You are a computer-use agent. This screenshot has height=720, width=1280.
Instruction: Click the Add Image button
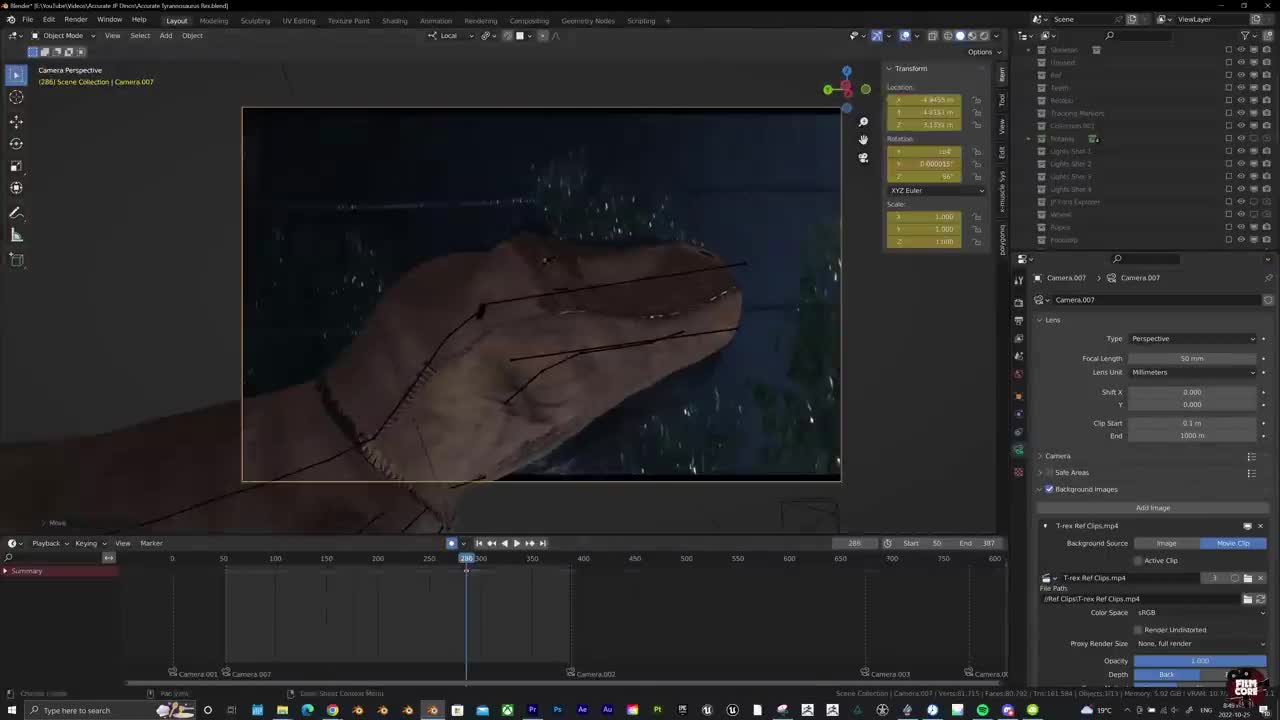pyautogui.click(x=1152, y=508)
